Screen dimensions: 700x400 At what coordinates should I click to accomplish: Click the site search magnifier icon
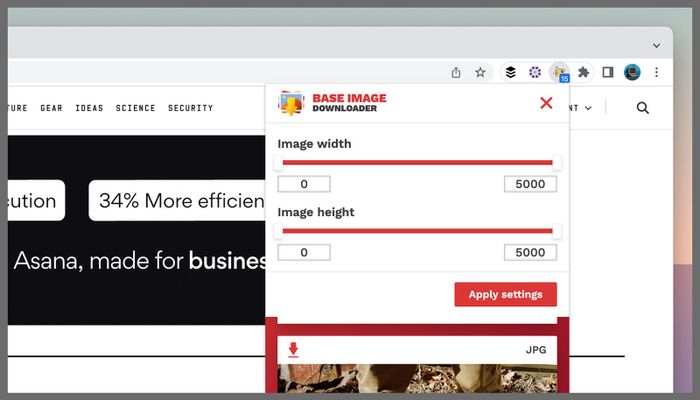coord(642,108)
